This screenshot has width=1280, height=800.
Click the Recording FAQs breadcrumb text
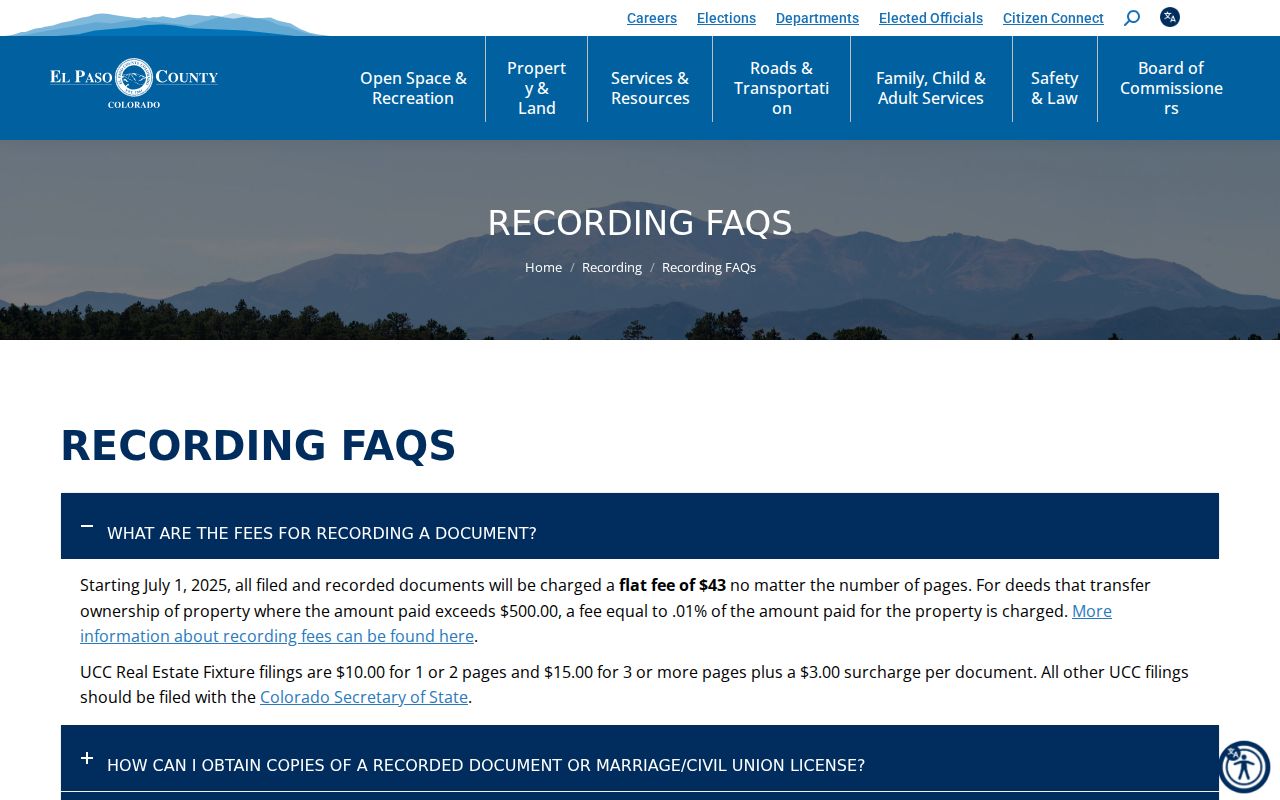(x=709, y=268)
